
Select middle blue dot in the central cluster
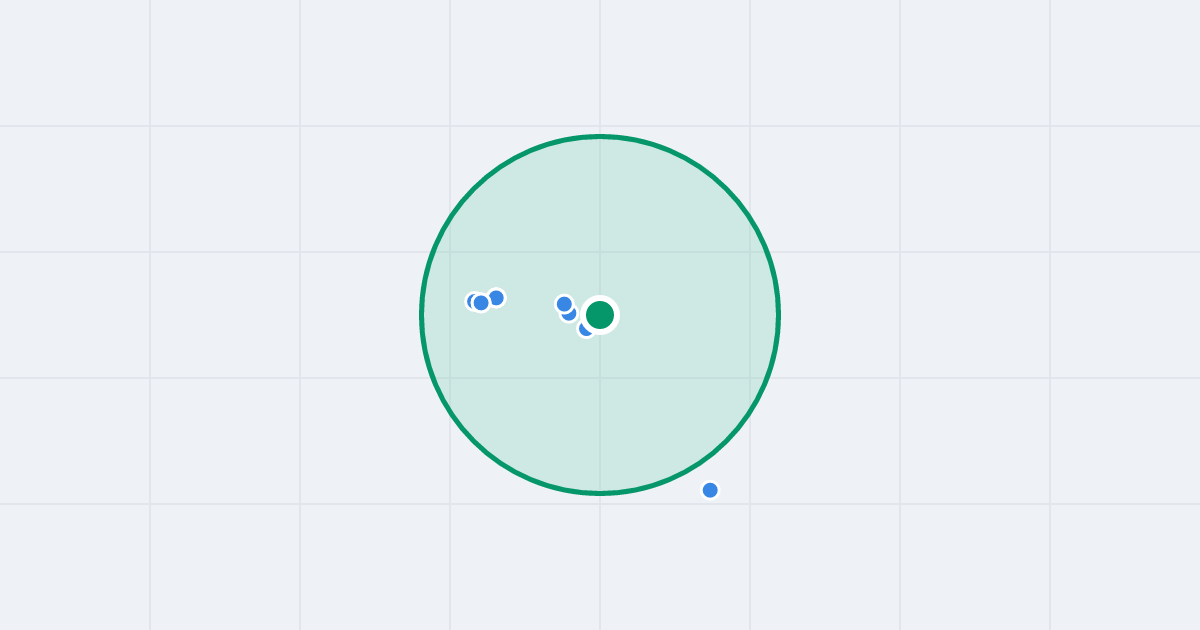coord(570,314)
